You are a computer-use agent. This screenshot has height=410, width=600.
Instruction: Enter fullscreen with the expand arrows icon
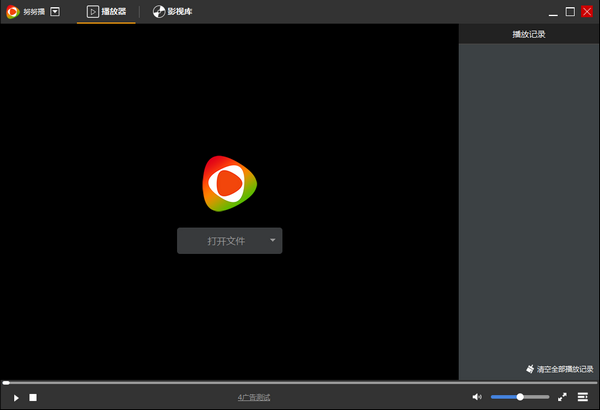click(562, 397)
